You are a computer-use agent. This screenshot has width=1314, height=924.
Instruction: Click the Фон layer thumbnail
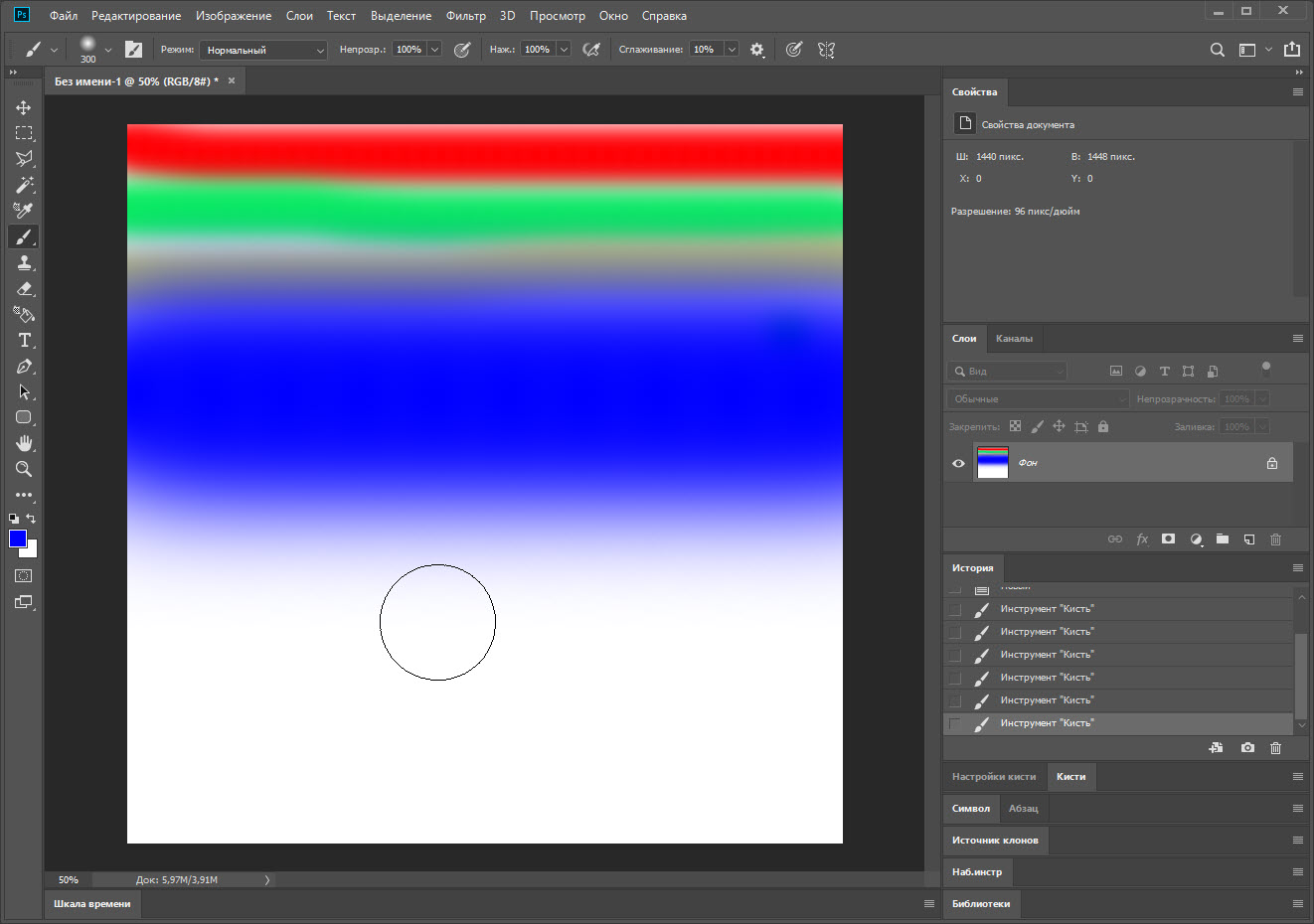993,463
